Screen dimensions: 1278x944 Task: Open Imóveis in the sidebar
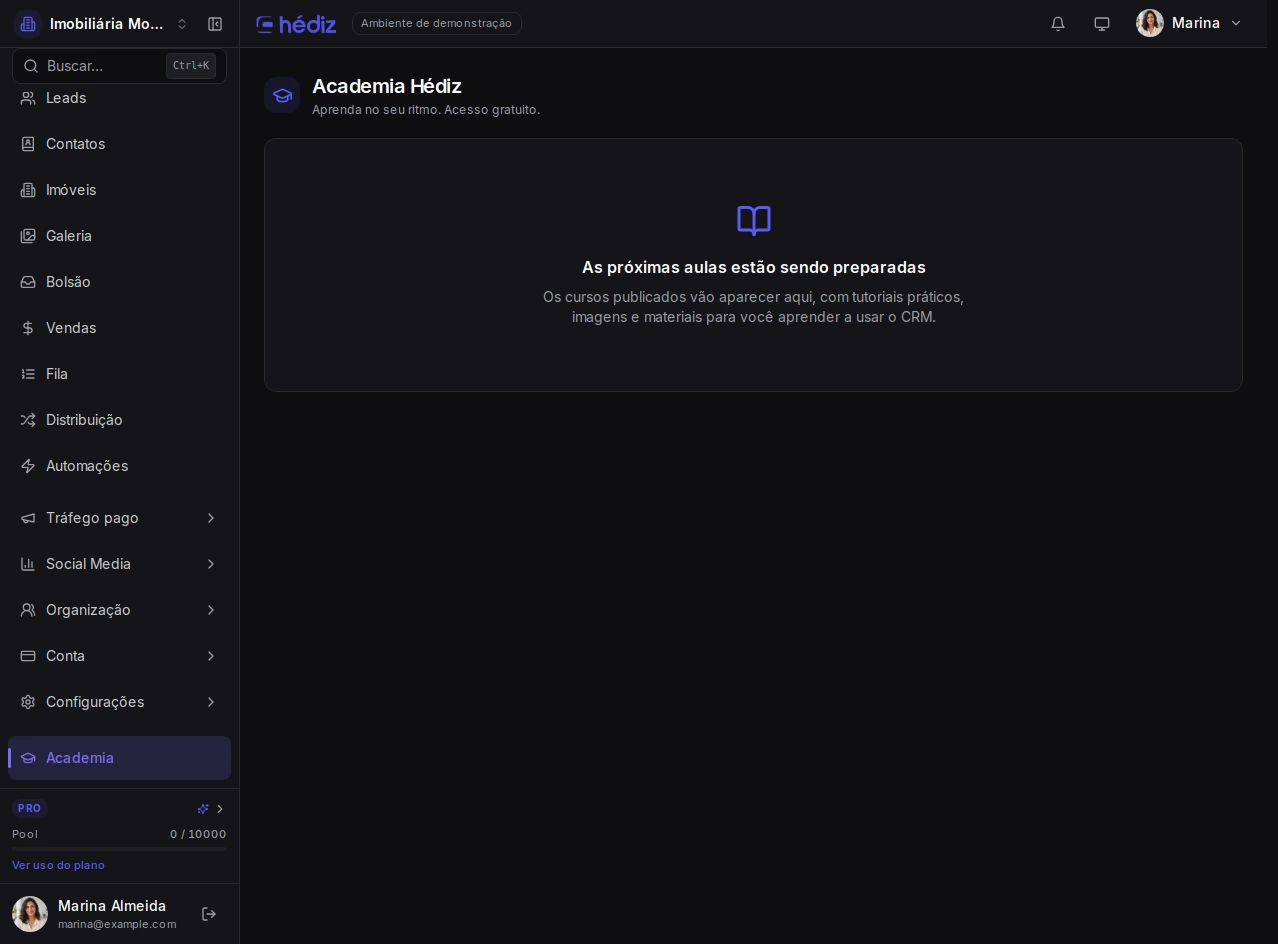(x=119, y=190)
